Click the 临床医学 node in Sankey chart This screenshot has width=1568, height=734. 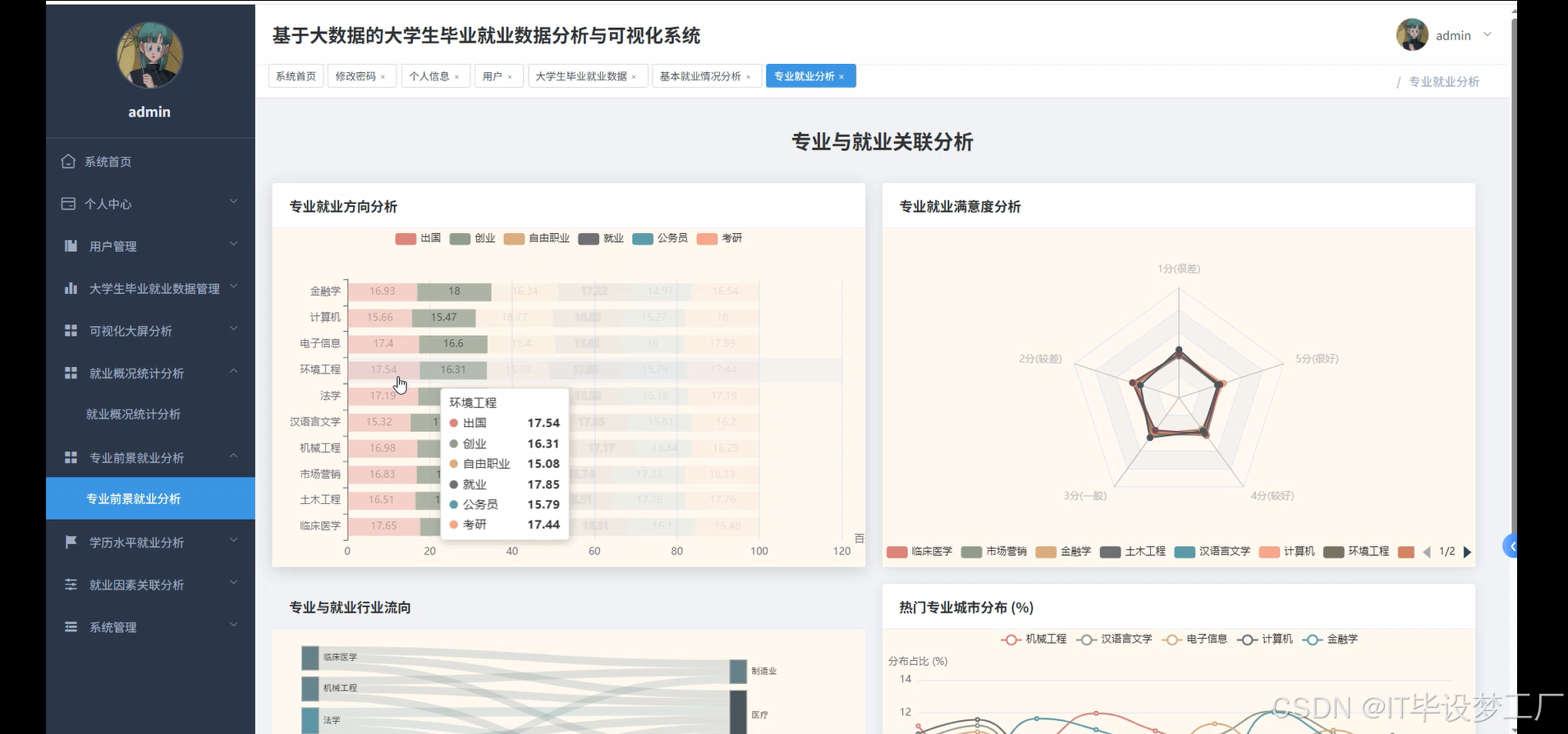pos(309,658)
